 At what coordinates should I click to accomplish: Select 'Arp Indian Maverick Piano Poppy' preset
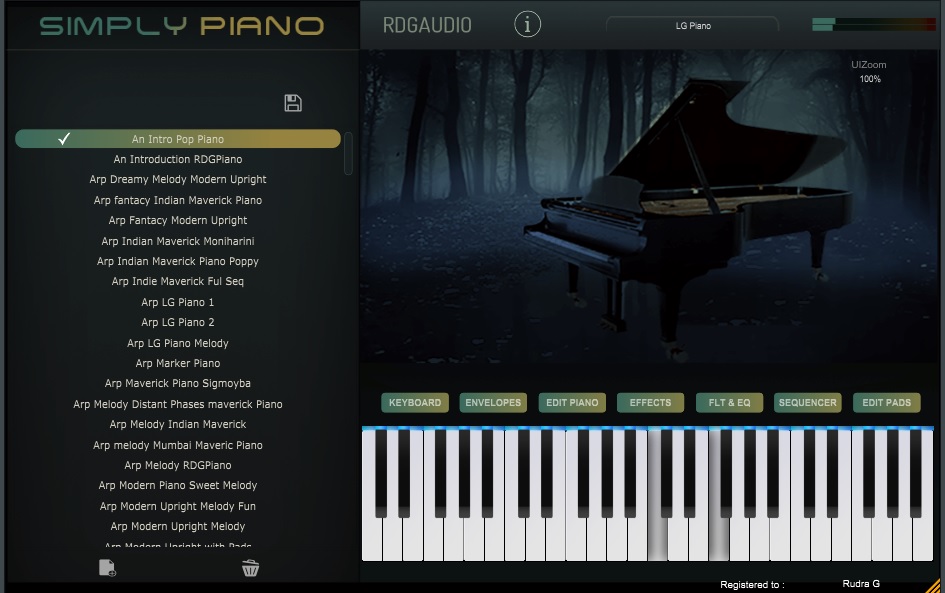178,261
